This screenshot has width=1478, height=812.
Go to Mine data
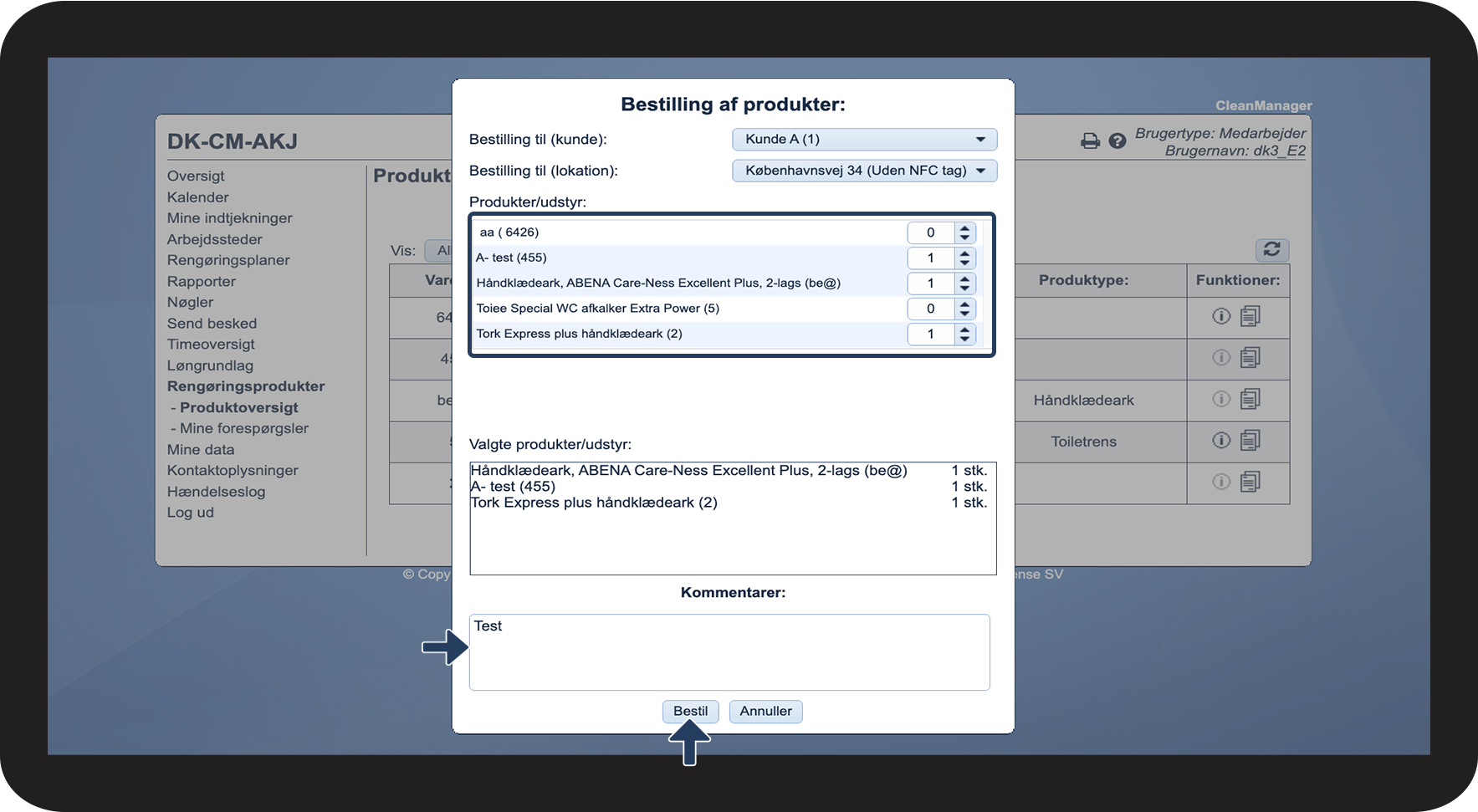(x=201, y=450)
